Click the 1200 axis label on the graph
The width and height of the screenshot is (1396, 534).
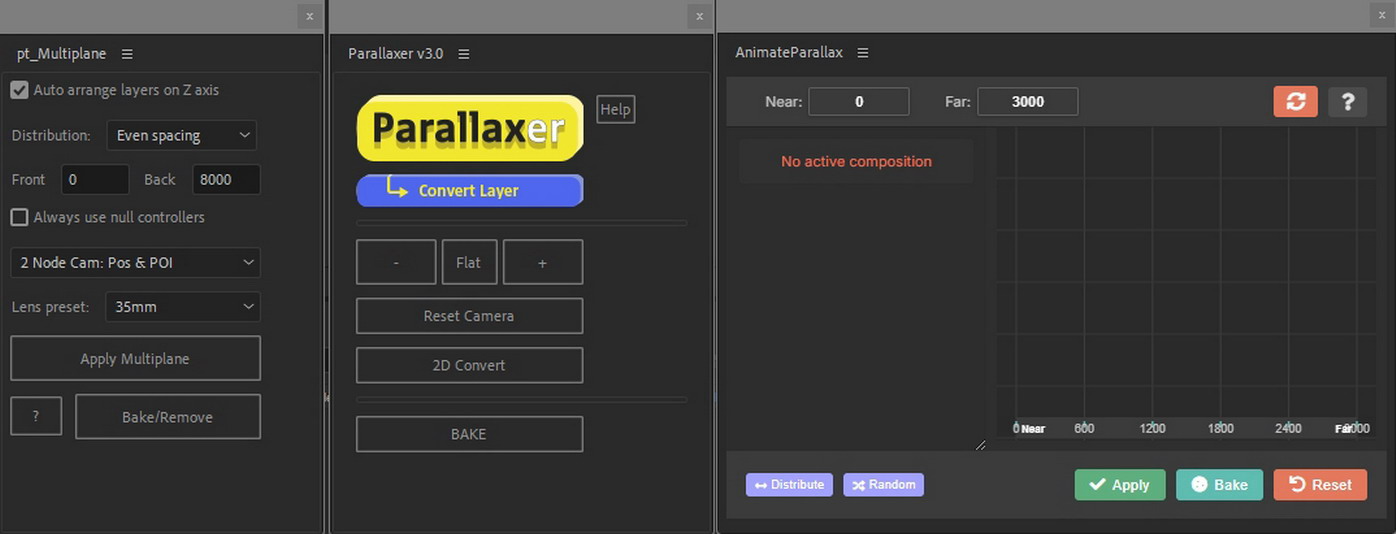pos(1153,428)
